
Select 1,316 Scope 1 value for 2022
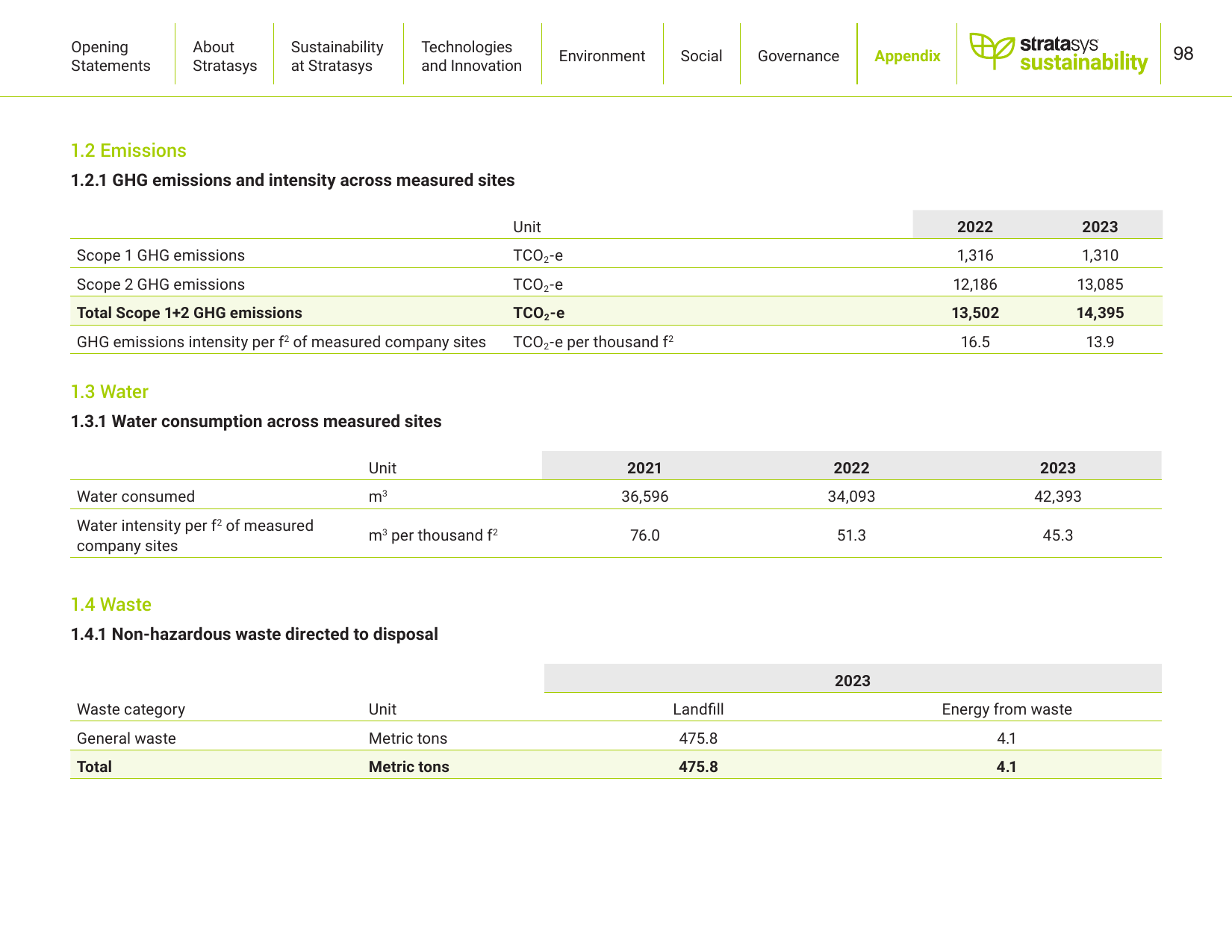(x=975, y=255)
